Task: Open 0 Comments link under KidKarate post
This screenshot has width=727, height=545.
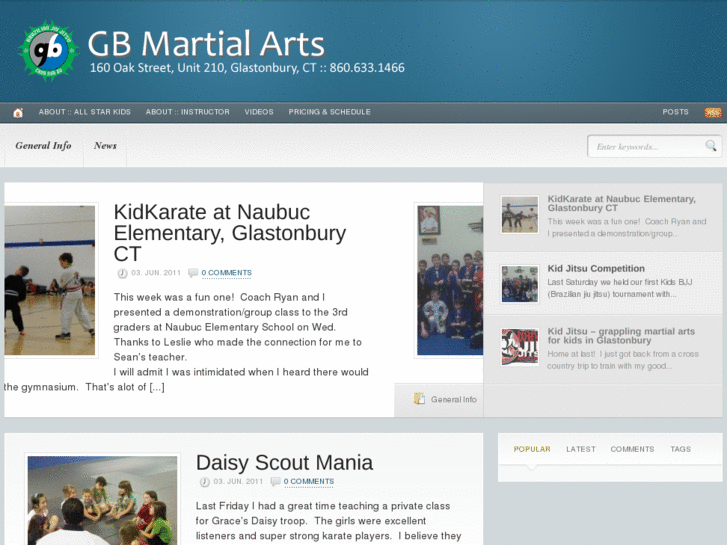Action: point(226,273)
